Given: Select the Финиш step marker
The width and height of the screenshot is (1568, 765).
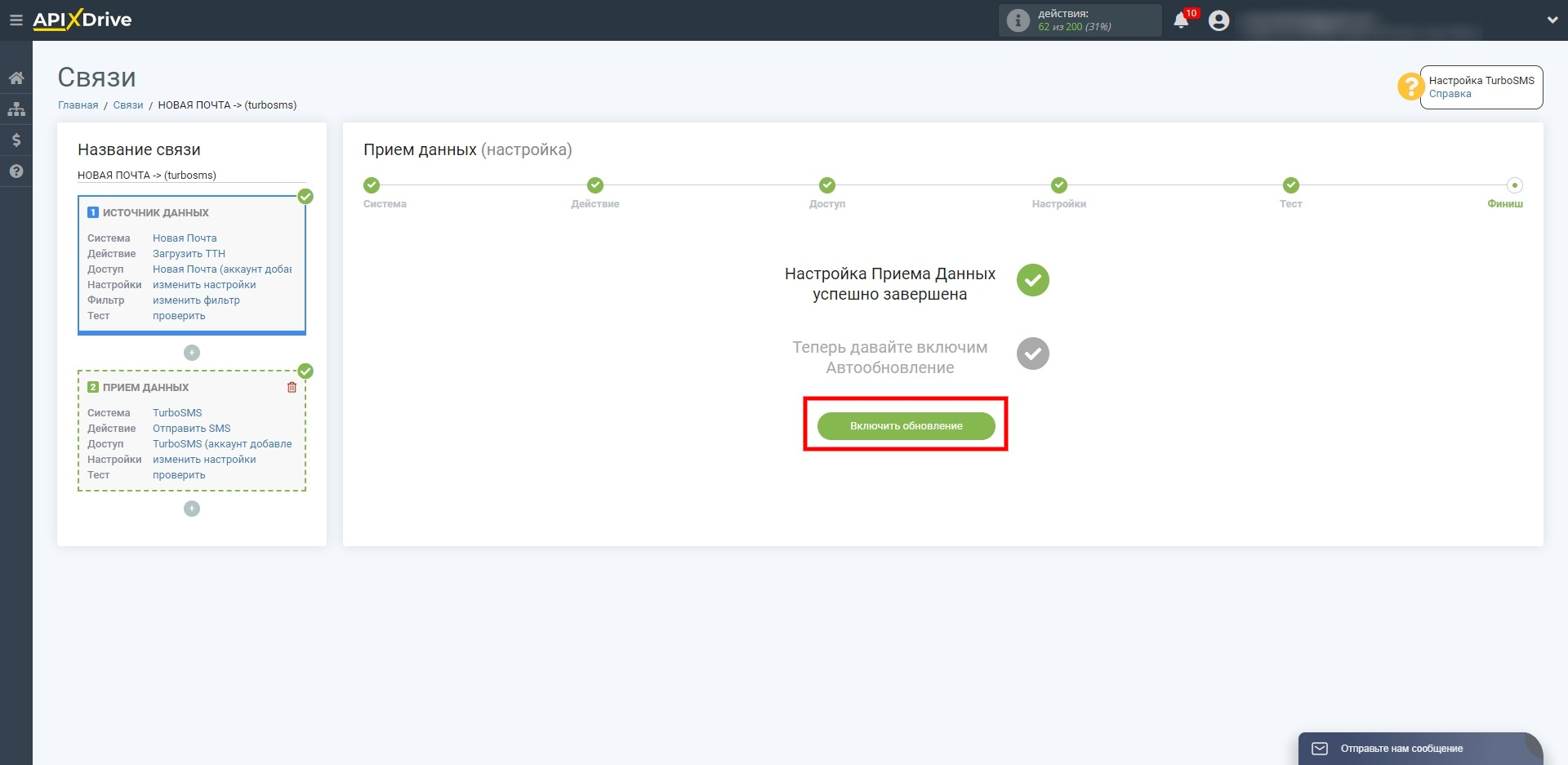Looking at the screenshot, I should (1515, 185).
